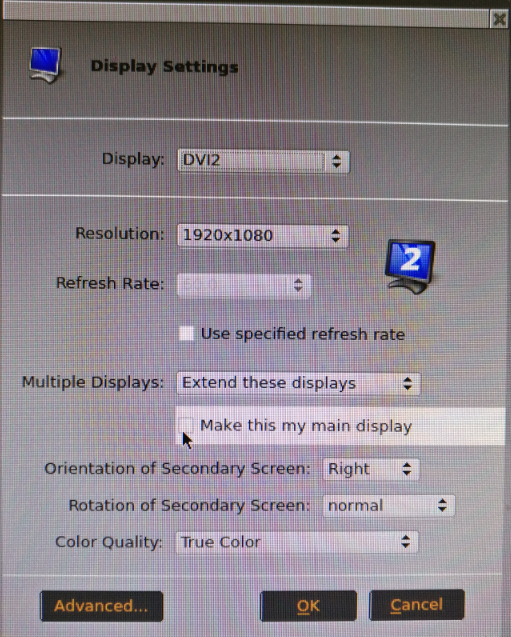Expand the Multiple Displays combo box
The height and width of the screenshot is (637, 511).
pos(299,383)
